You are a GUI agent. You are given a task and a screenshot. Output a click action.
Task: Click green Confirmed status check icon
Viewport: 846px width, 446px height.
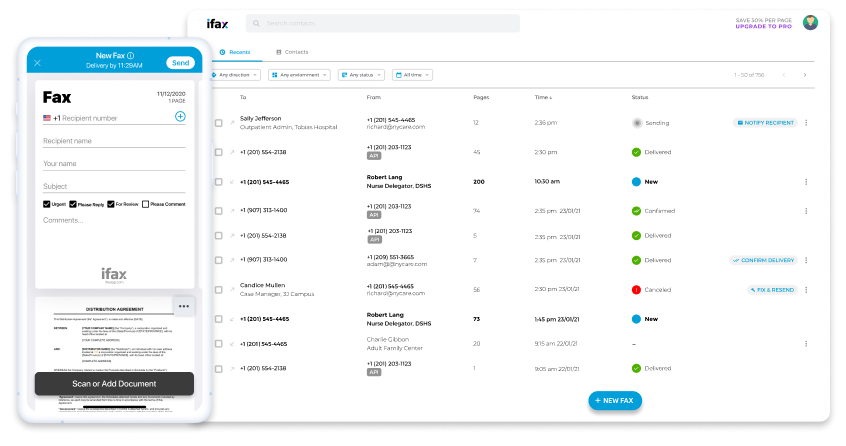tap(636, 211)
